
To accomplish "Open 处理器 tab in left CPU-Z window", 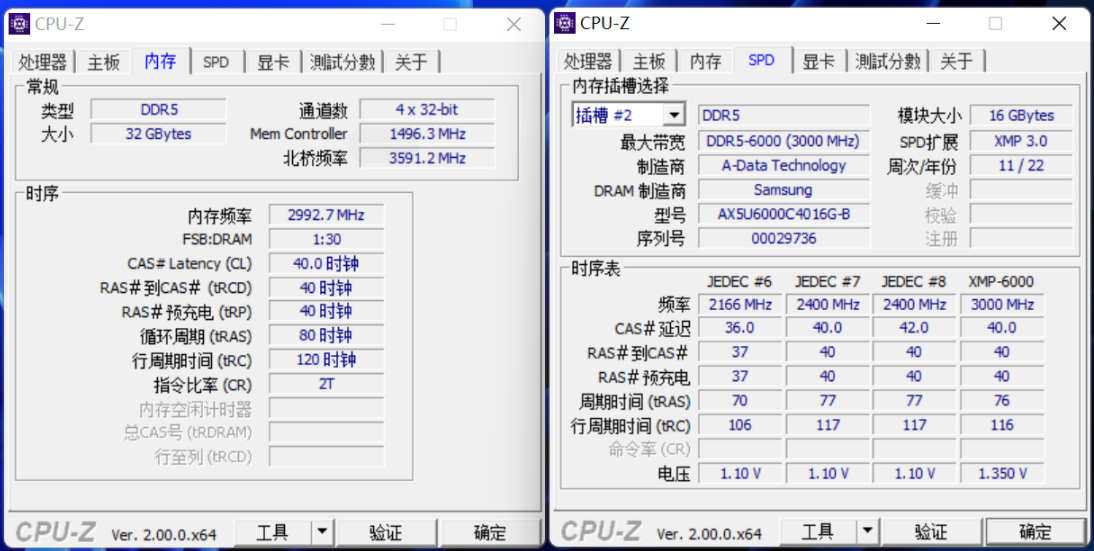I will tap(43, 62).
